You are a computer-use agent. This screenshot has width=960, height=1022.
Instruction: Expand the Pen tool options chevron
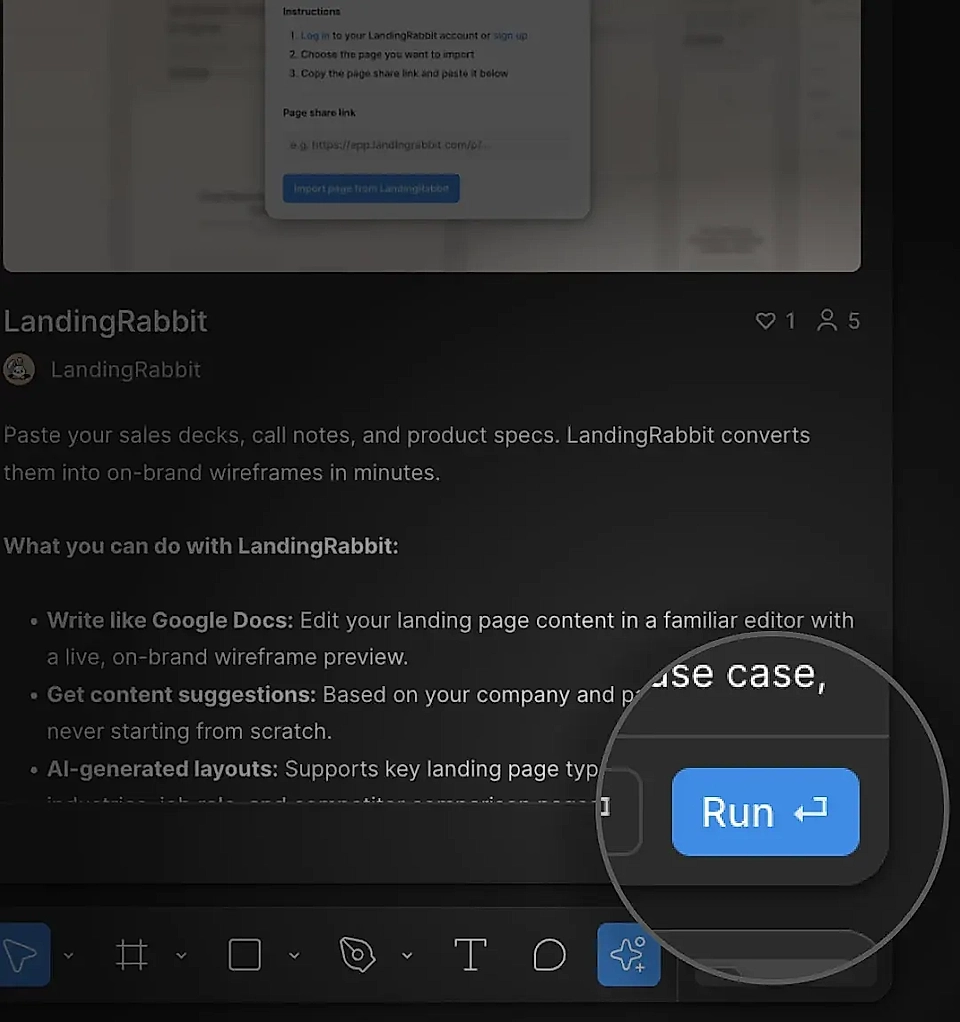[407, 955]
